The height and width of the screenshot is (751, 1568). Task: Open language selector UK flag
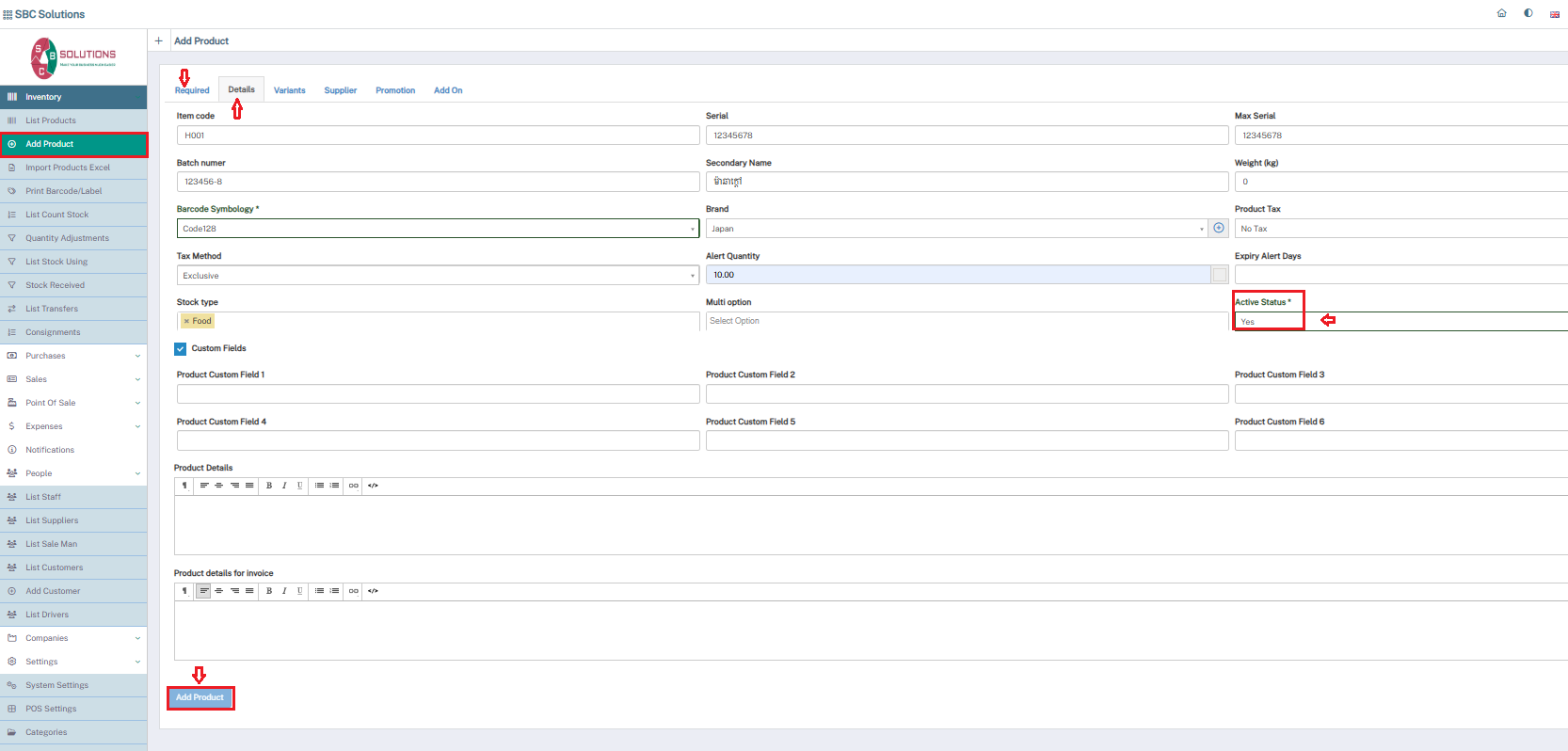tap(1554, 14)
